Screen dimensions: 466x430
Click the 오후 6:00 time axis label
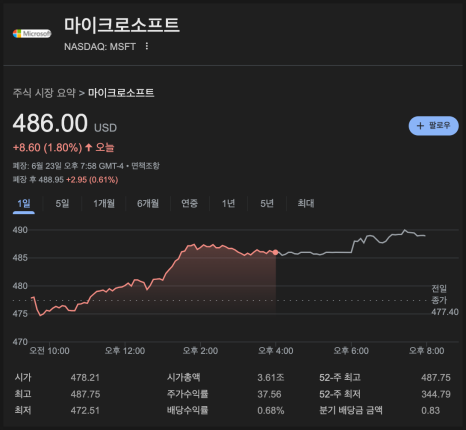351,351
